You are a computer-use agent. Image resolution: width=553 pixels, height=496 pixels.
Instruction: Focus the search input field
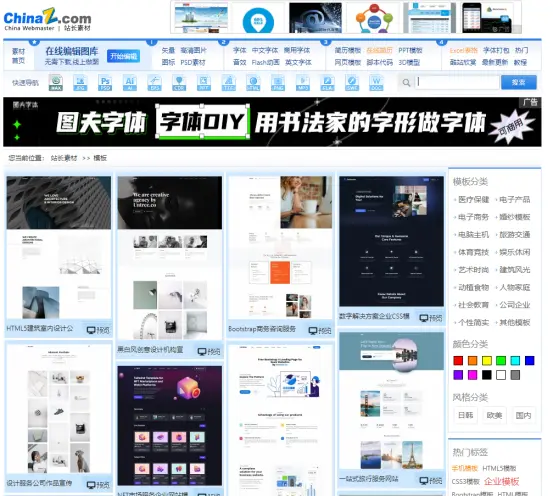tap(457, 82)
